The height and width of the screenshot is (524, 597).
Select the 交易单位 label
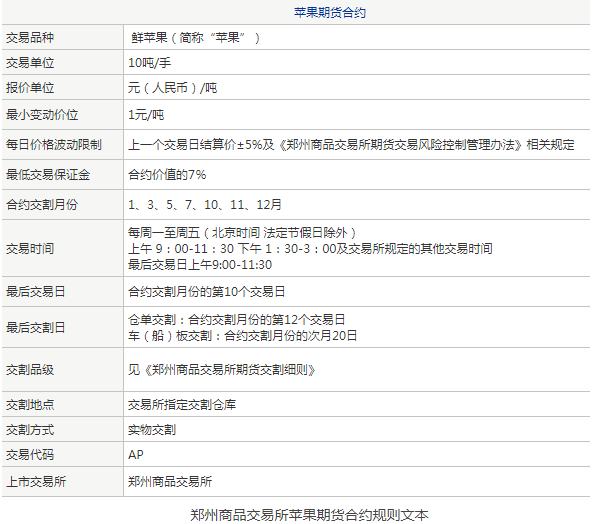point(30,63)
